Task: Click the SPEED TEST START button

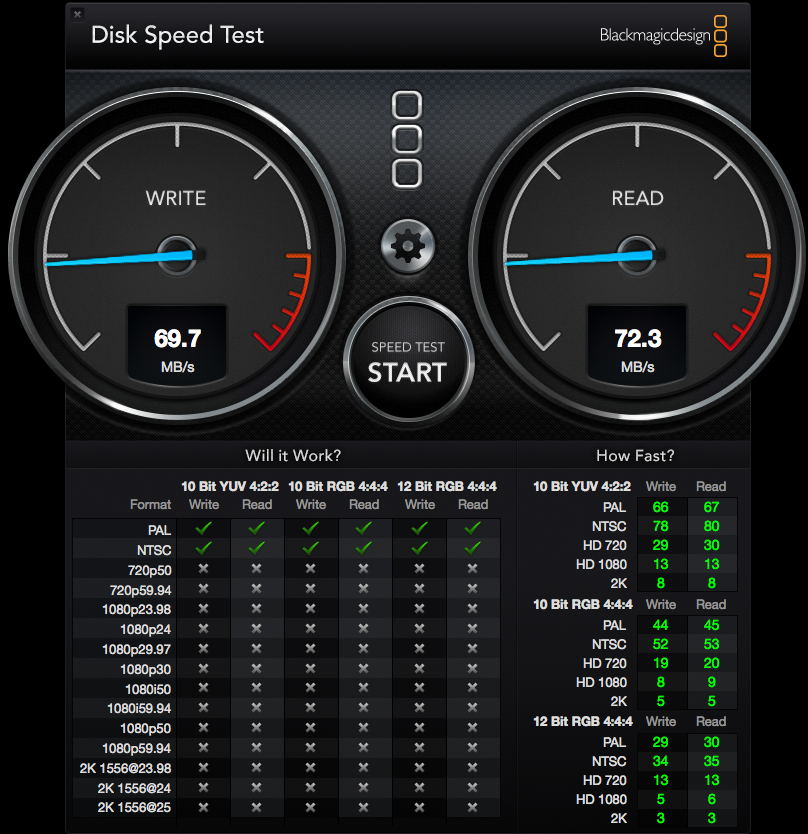Action: point(408,361)
